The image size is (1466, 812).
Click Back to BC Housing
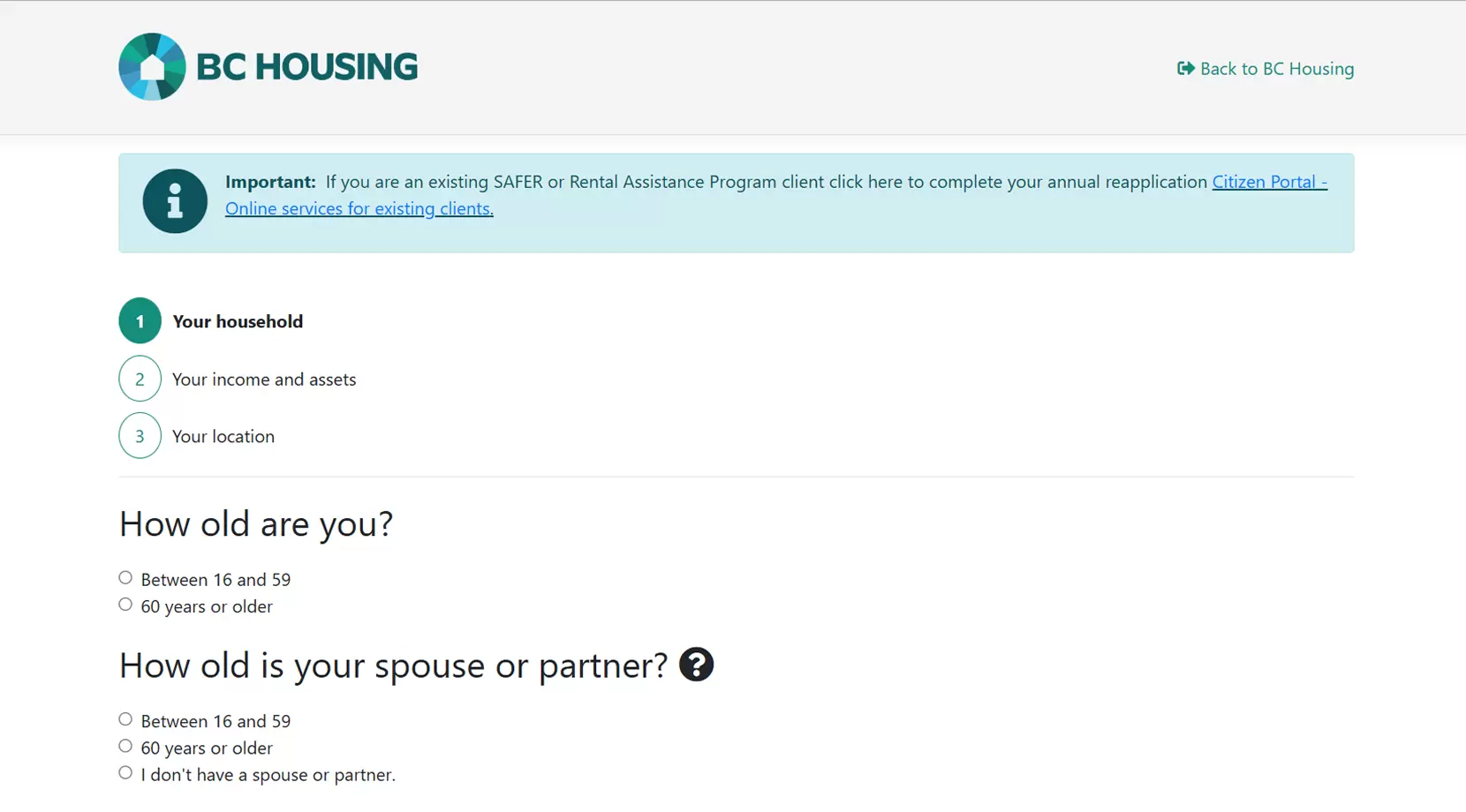pos(1277,68)
